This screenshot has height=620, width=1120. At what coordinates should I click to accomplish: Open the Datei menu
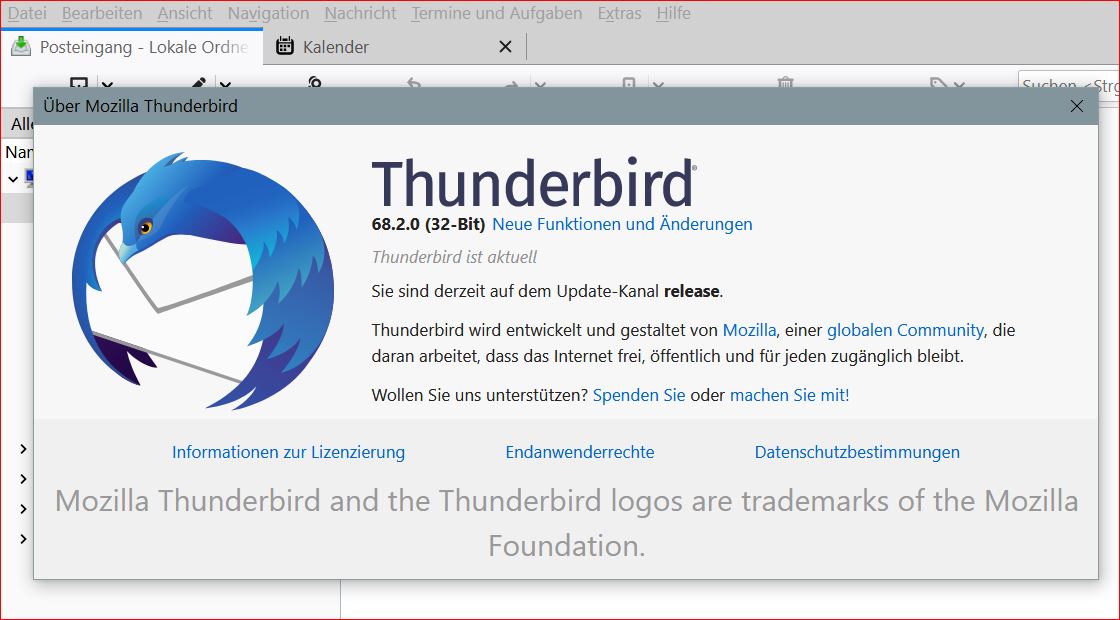pyautogui.click(x=26, y=13)
